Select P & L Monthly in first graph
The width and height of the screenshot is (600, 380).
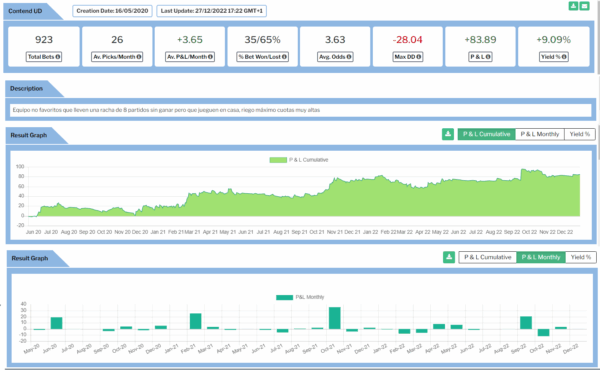pyautogui.click(x=540, y=134)
